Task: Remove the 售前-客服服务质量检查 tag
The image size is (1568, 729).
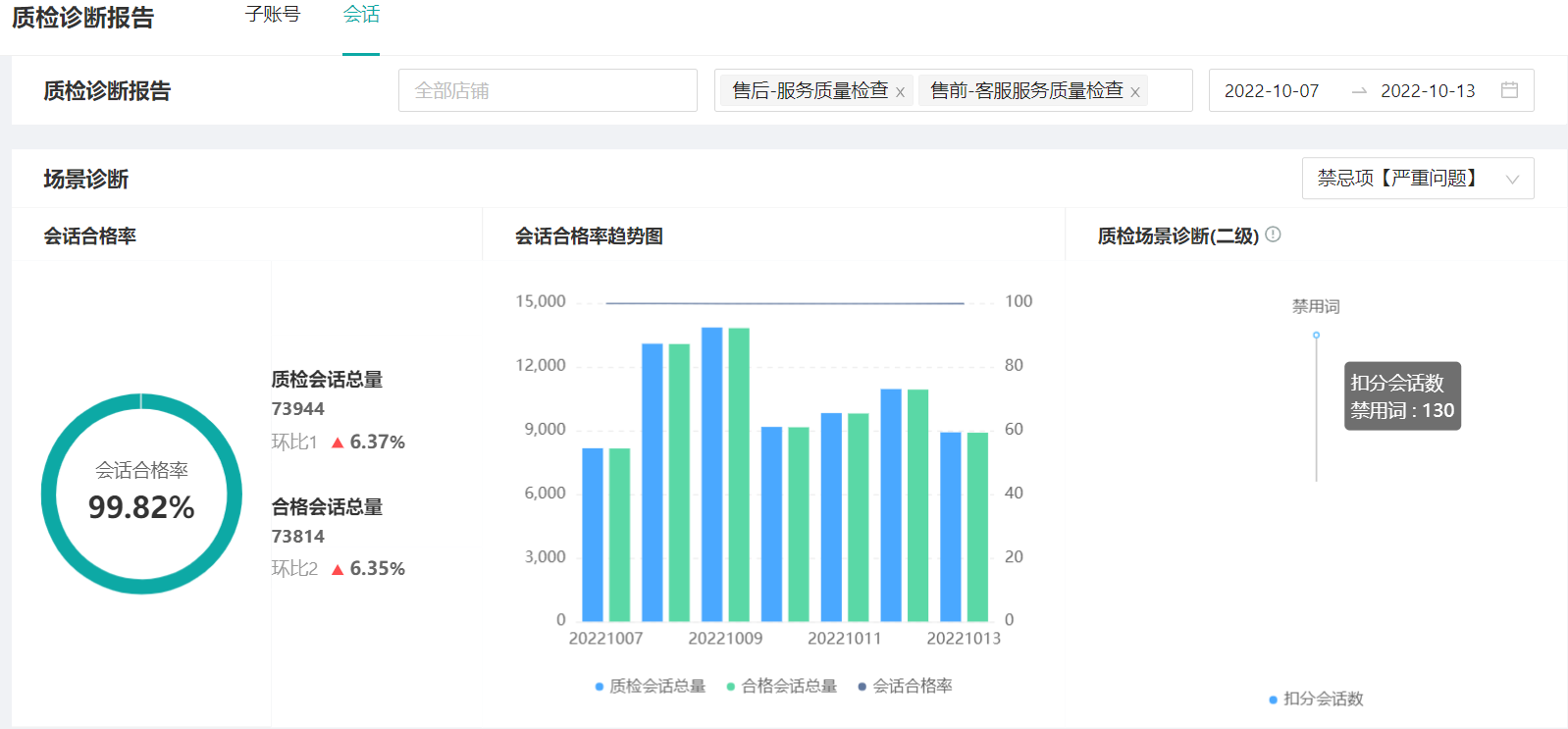Action: tap(1135, 92)
